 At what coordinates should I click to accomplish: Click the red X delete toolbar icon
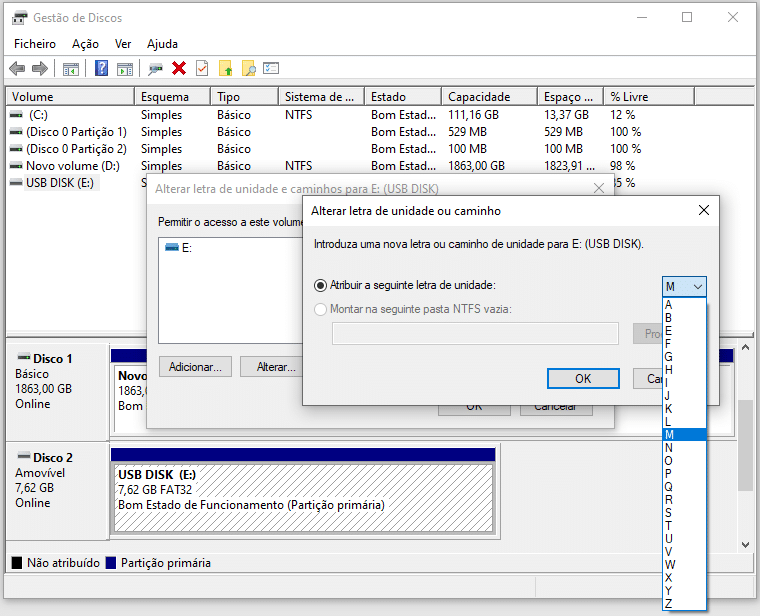(179, 68)
